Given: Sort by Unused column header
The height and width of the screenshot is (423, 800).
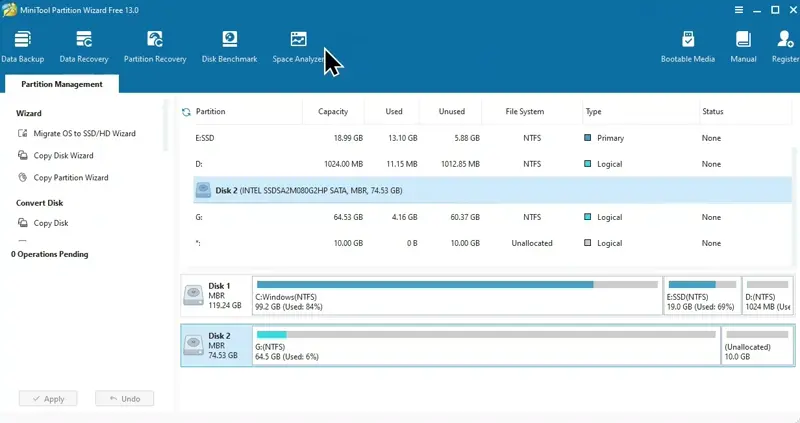Looking at the screenshot, I should pyautogui.click(x=452, y=111).
